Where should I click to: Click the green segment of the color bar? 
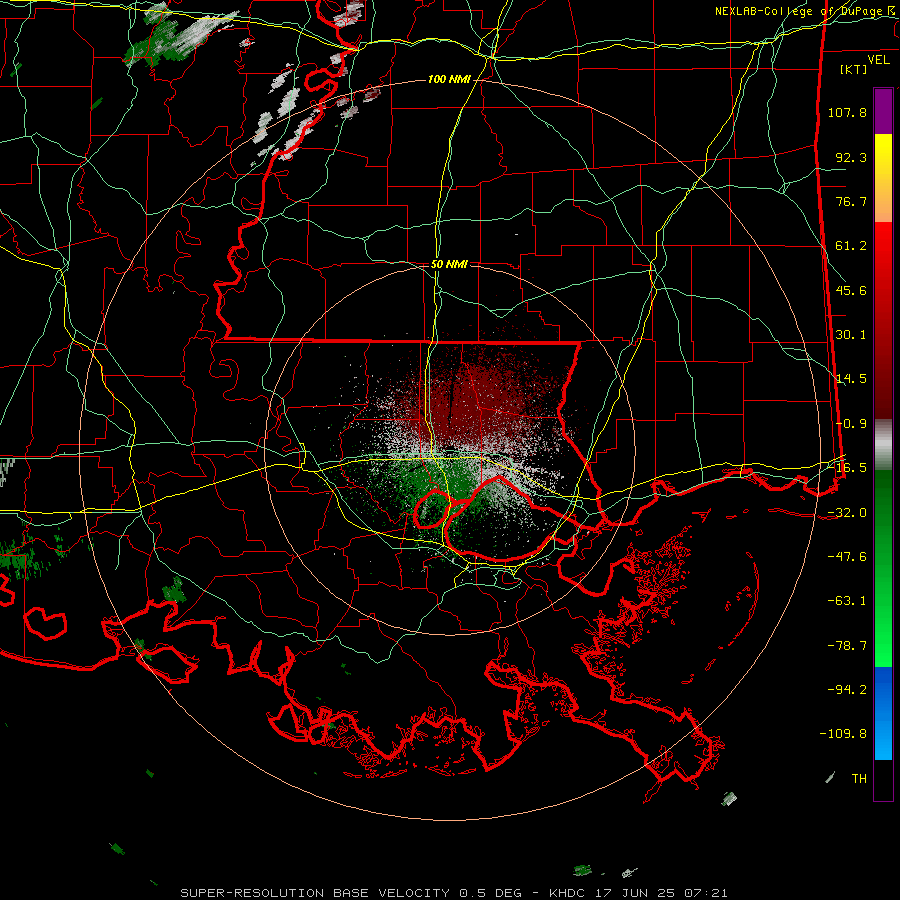[x=883, y=568]
